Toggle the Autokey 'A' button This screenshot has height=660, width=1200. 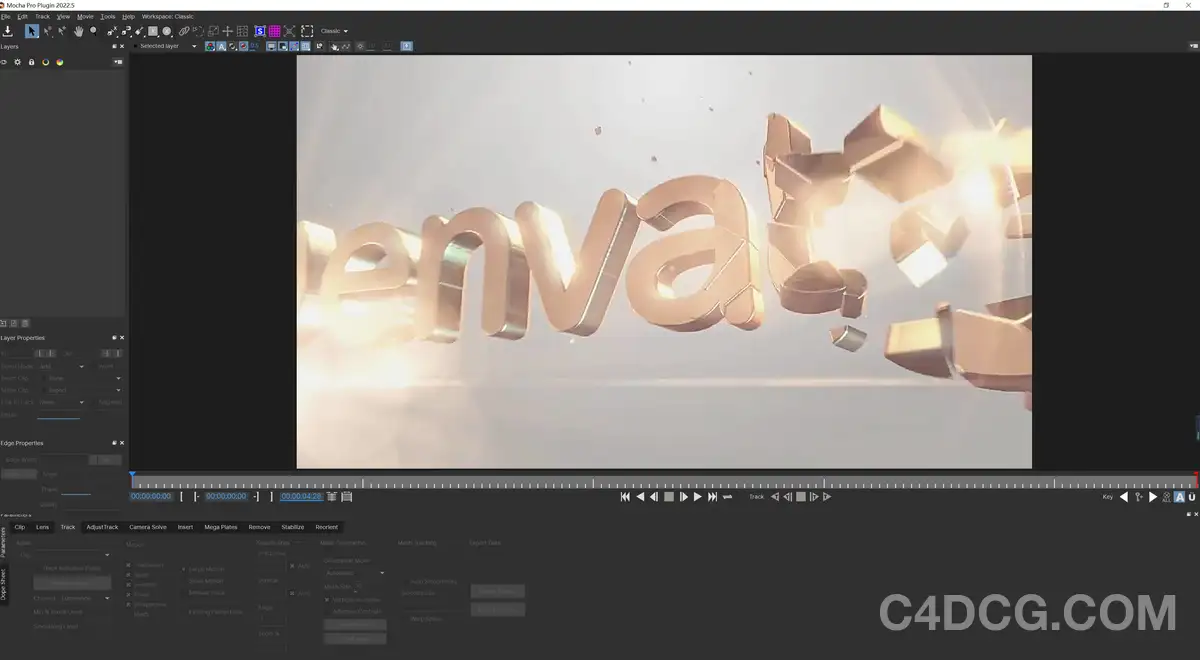click(1179, 496)
